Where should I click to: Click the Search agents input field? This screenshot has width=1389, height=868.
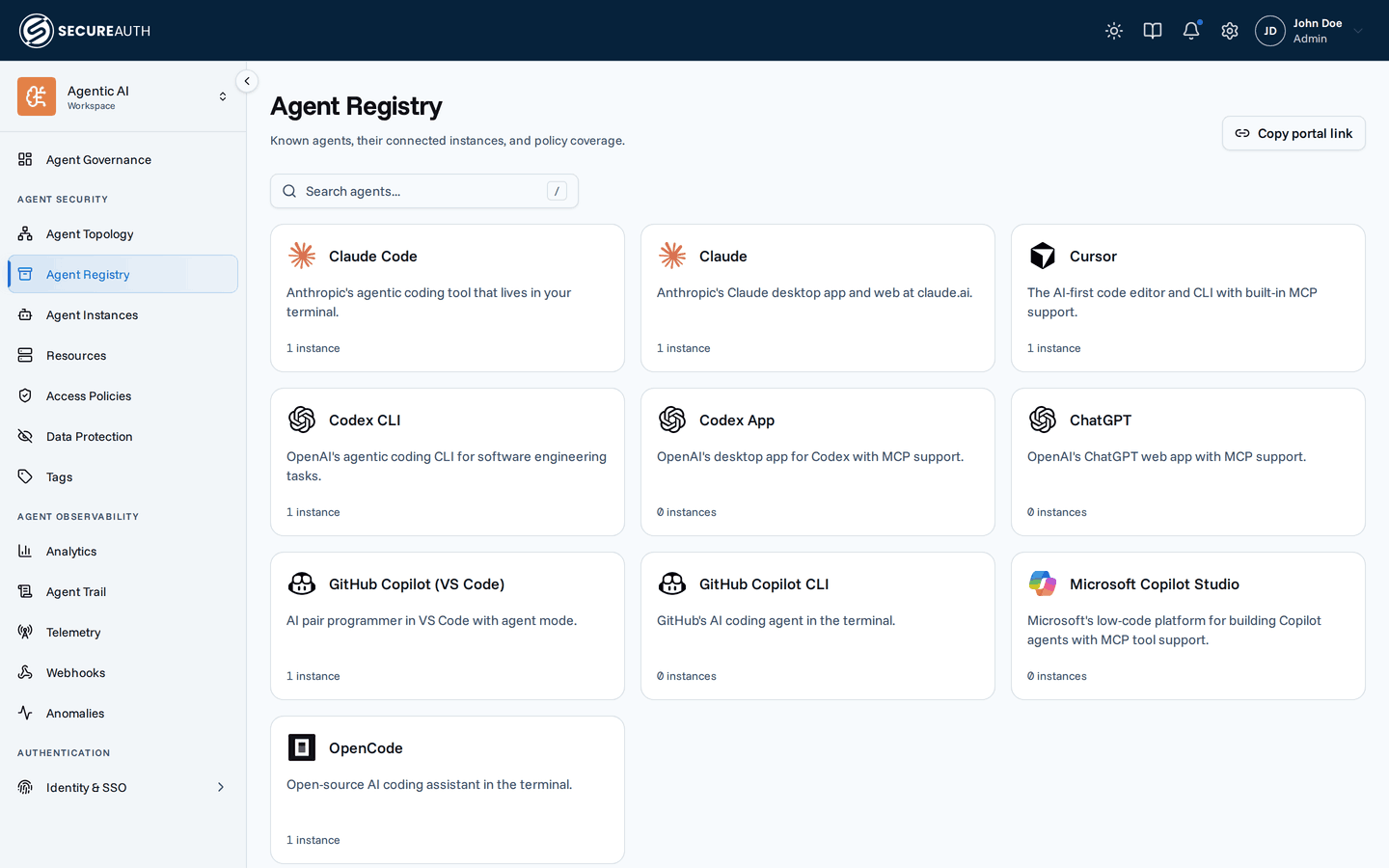pyautogui.click(x=424, y=191)
